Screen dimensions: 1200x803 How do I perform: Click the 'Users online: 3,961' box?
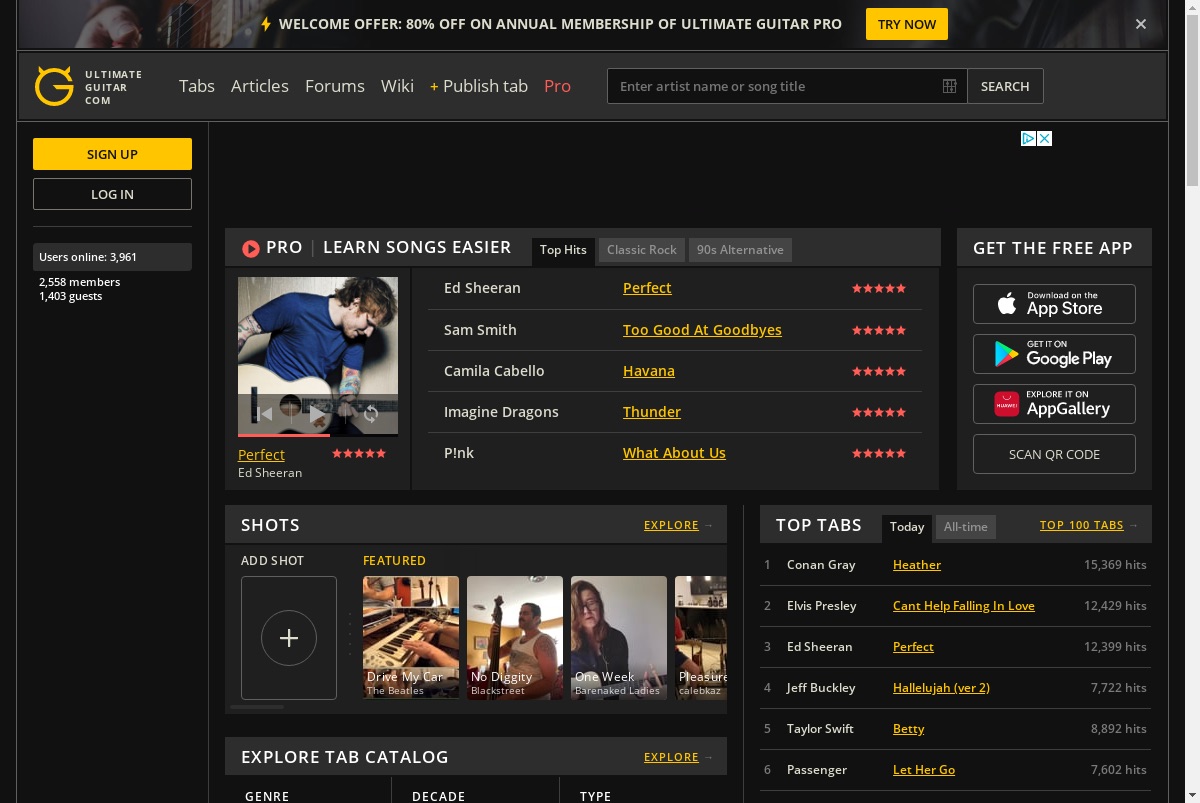coord(112,257)
